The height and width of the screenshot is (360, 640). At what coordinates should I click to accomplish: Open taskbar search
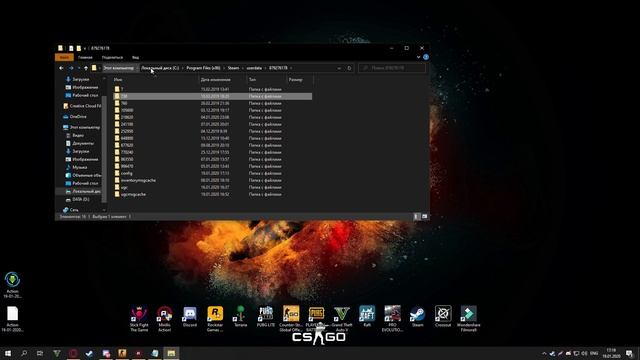[24, 353]
